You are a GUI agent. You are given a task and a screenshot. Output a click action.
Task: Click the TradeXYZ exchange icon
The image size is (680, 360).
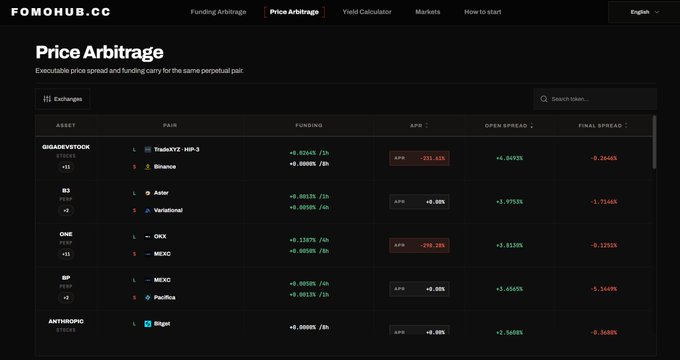pos(147,150)
